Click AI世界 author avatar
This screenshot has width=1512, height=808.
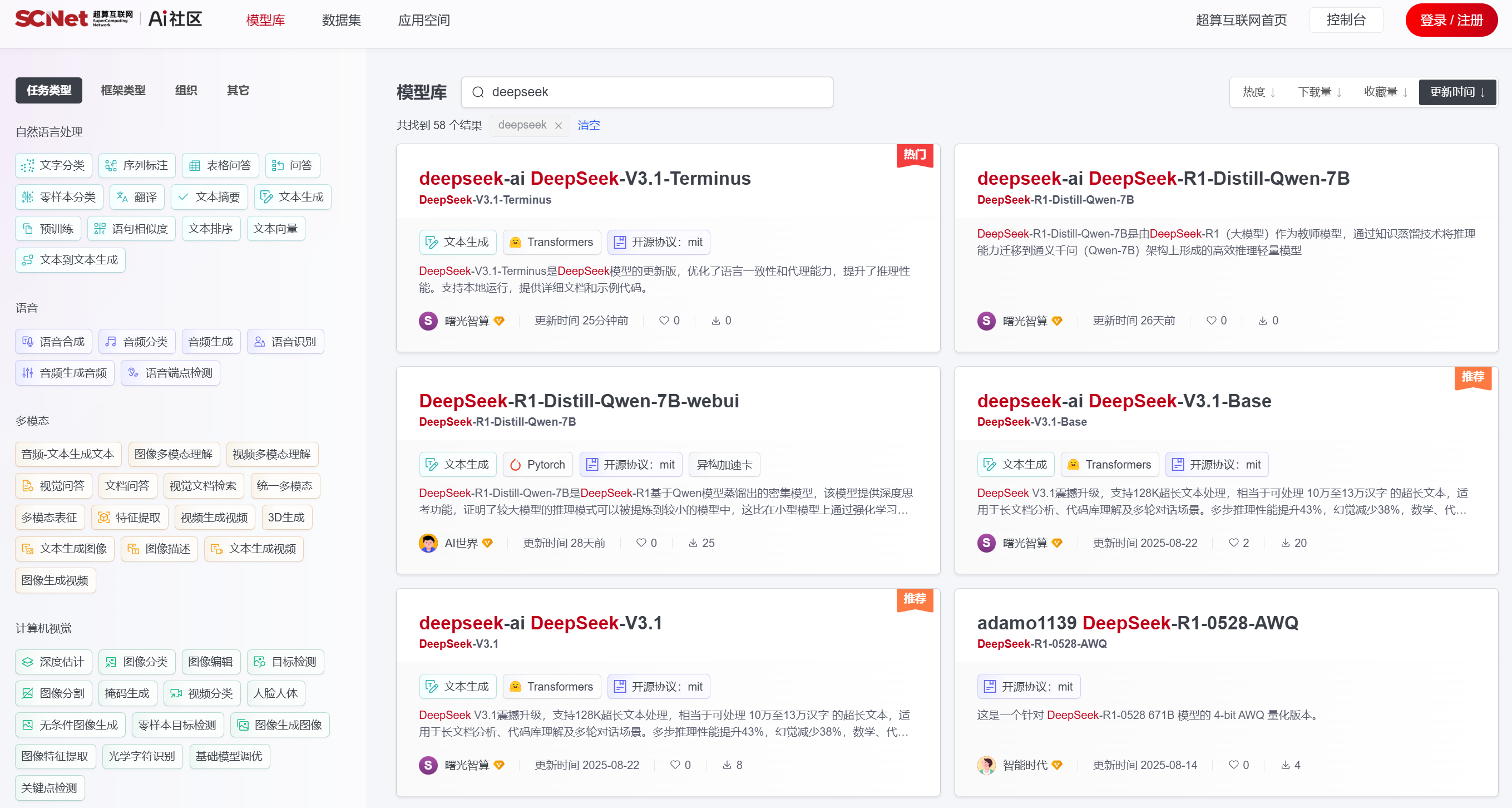[428, 543]
